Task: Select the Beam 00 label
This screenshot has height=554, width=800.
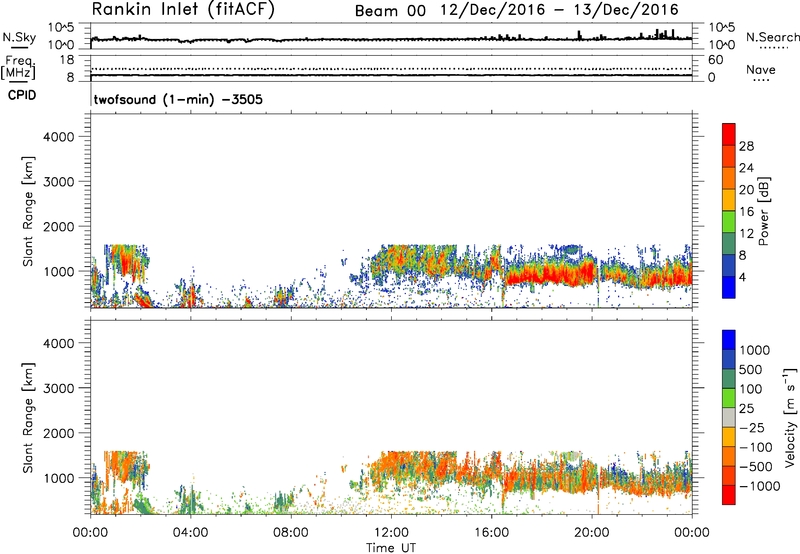Action: point(390,11)
